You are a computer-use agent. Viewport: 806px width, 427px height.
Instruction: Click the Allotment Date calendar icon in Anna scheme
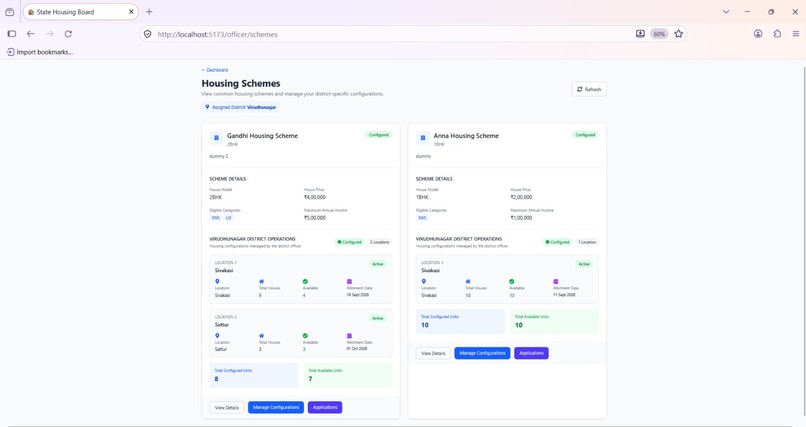click(x=556, y=282)
